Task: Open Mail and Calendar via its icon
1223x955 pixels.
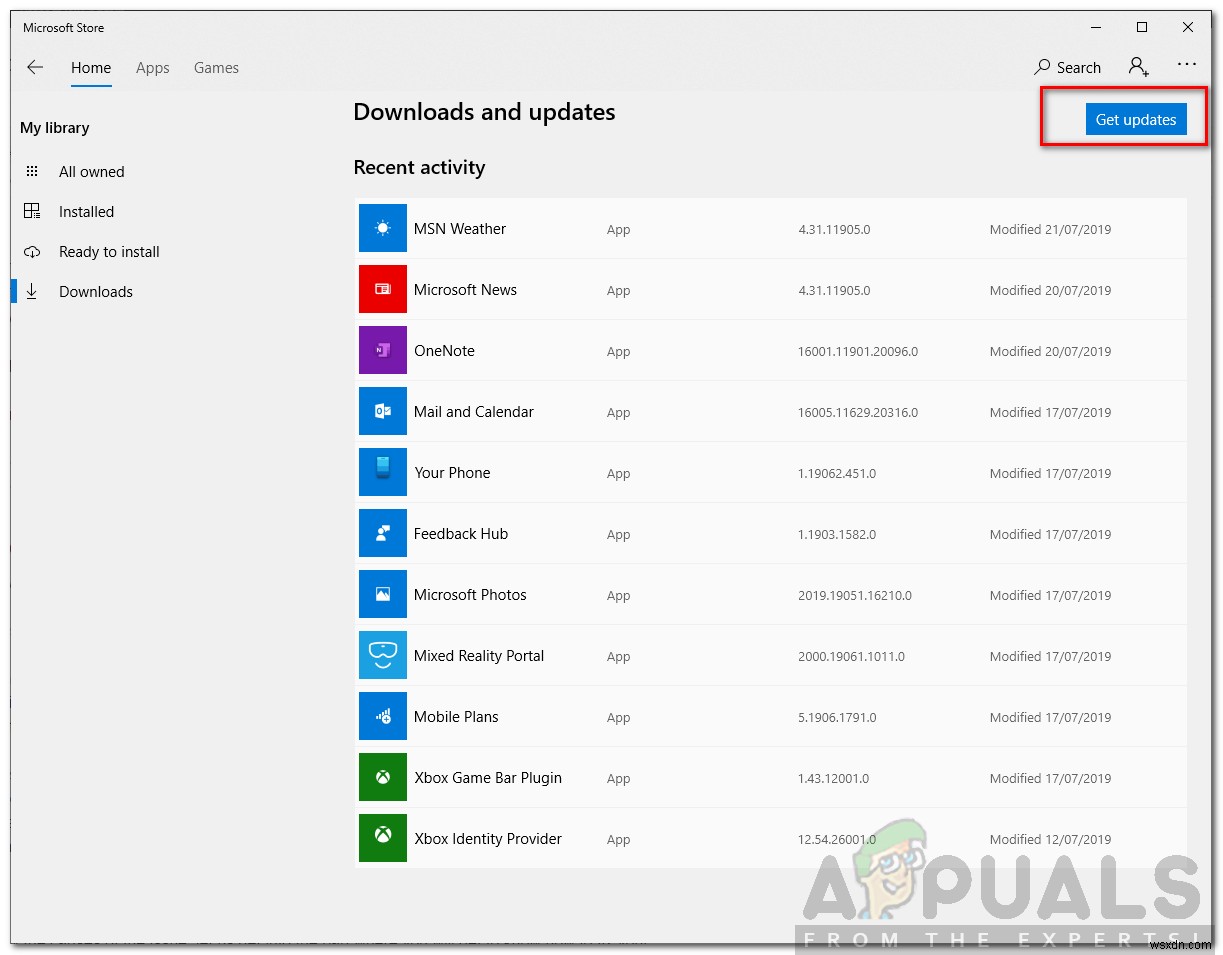Action: tap(382, 411)
